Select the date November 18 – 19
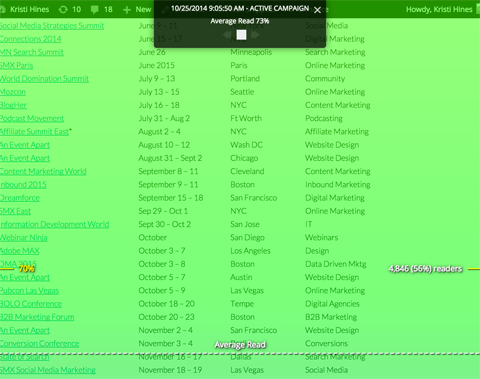The width and height of the screenshot is (480, 379). [170, 370]
